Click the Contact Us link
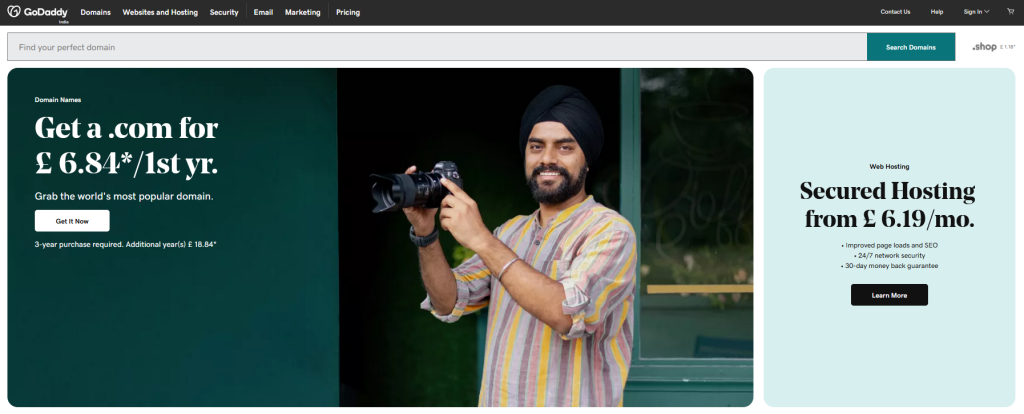The height and width of the screenshot is (414, 1024). click(x=895, y=12)
